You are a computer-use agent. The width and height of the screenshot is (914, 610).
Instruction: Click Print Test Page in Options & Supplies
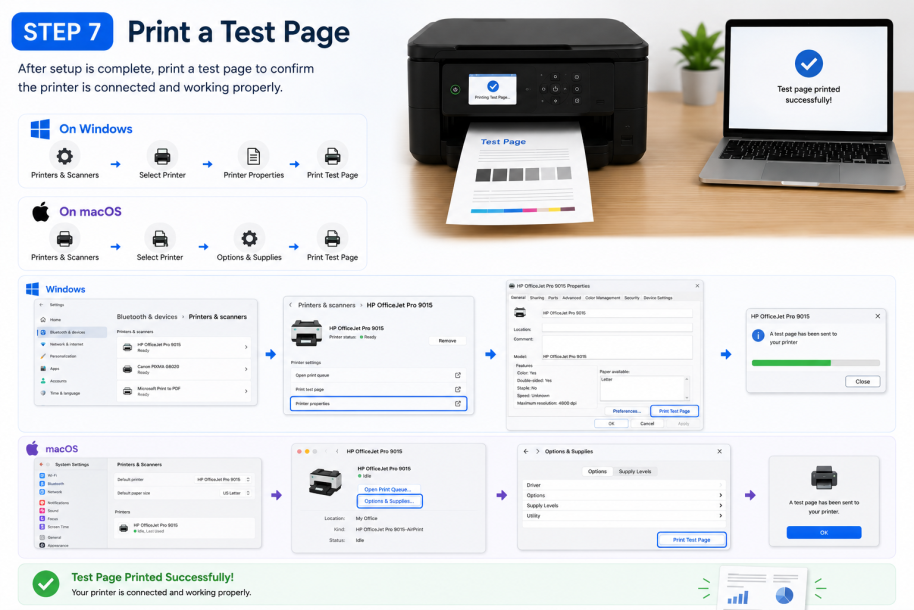coord(691,540)
